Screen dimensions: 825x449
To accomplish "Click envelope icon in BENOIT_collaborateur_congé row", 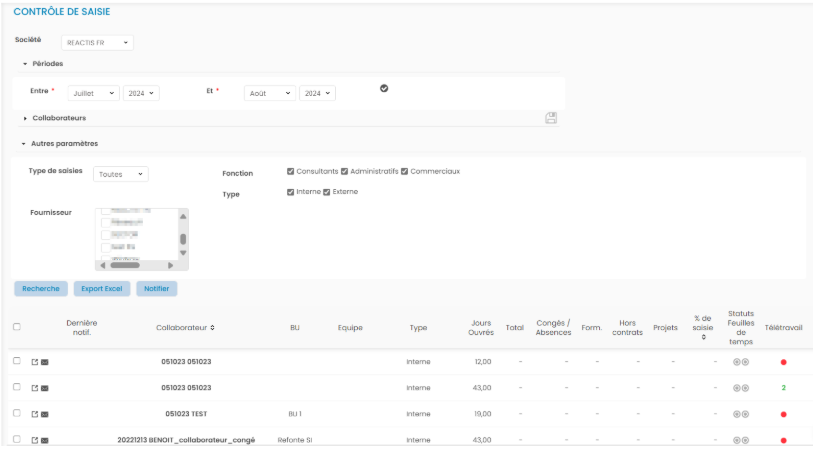I will tap(45, 440).
